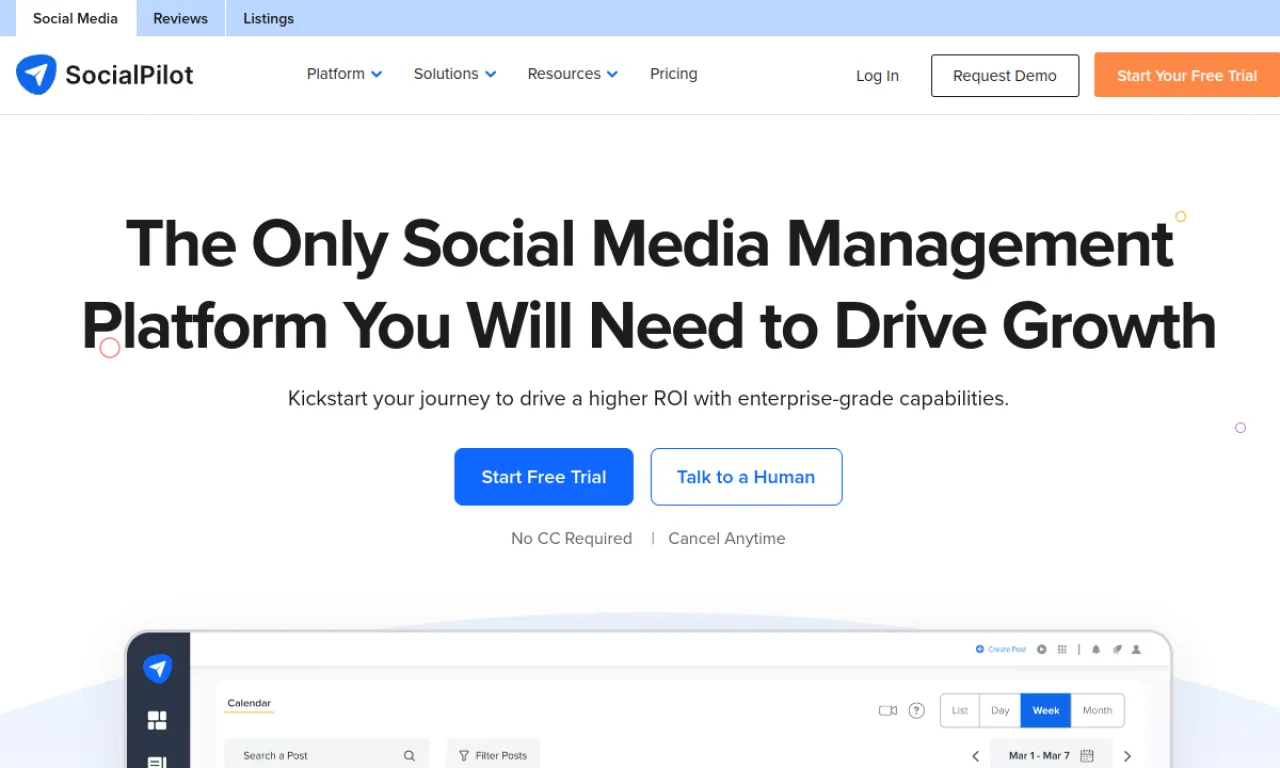Click the Calendar tab label in the preview
Viewport: 1280px width, 768px height.
(249, 703)
